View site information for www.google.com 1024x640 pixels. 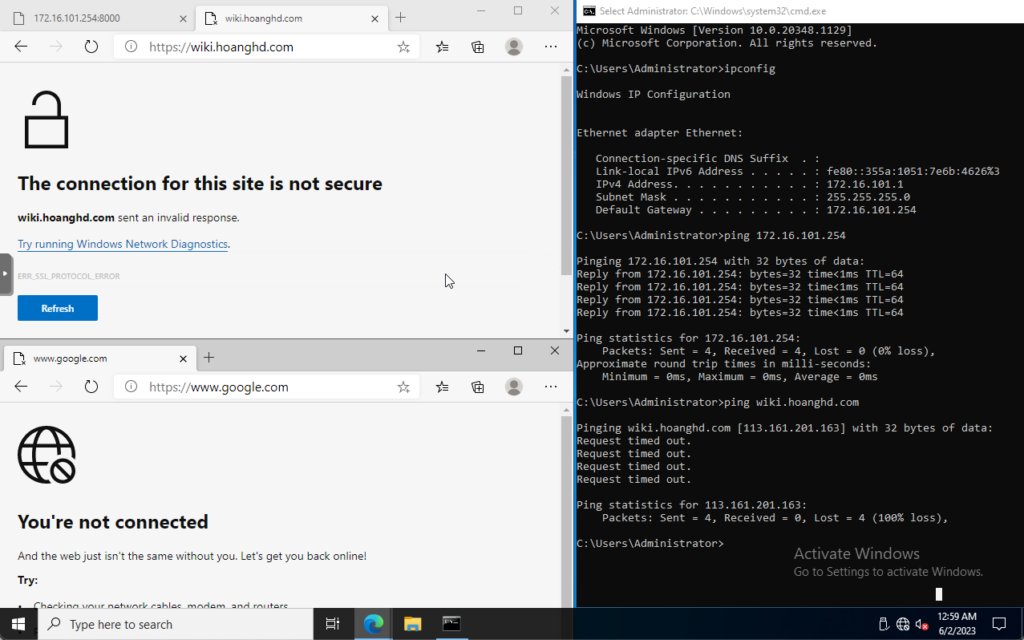(131, 387)
